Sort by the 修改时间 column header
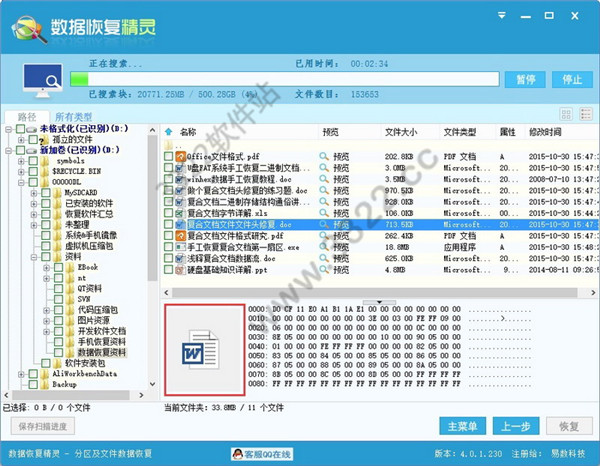This screenshot has height=466, width=600. pyautogui.click(x=545, y=132)
